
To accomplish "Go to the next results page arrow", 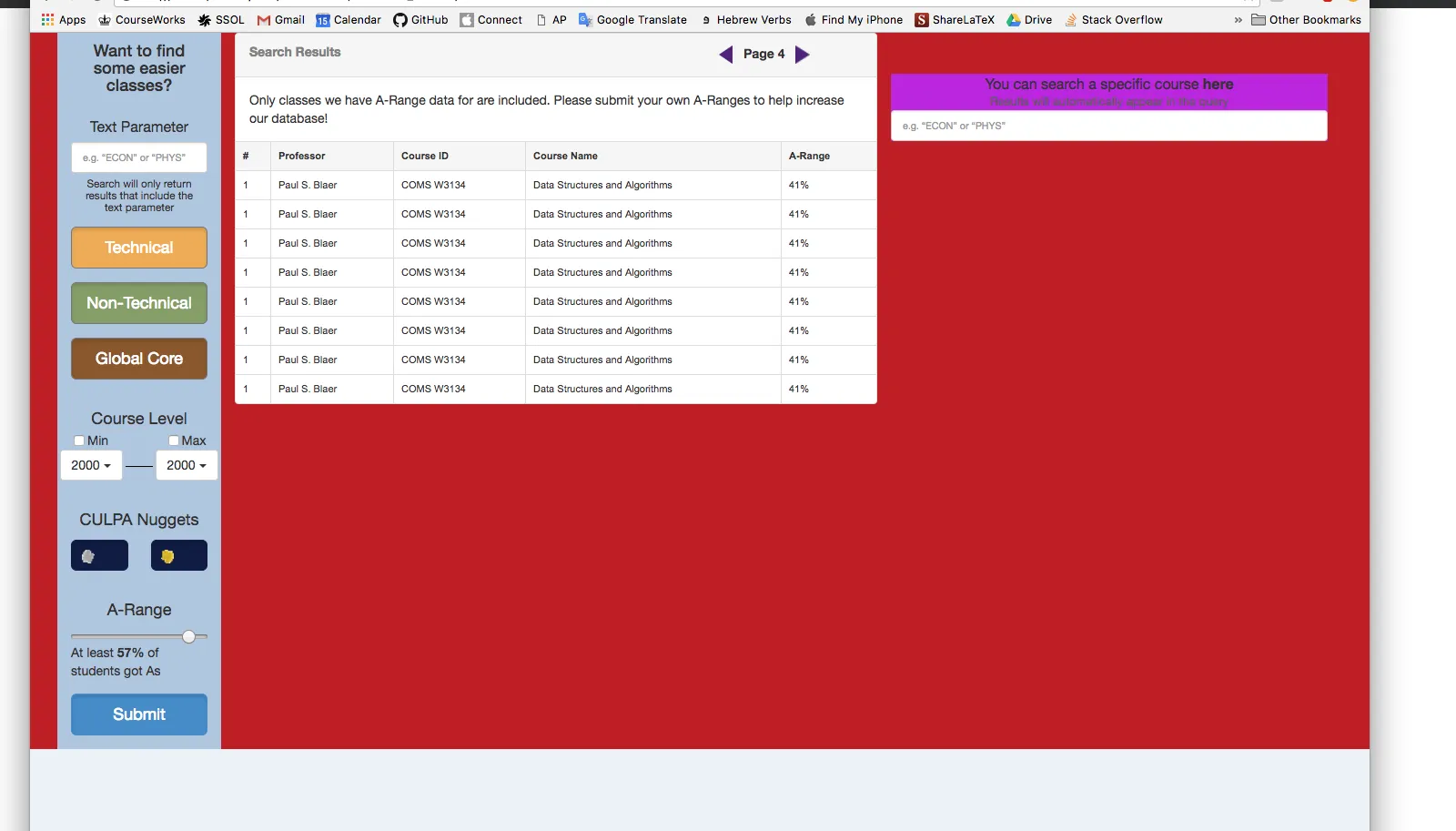I will point(802,55).
